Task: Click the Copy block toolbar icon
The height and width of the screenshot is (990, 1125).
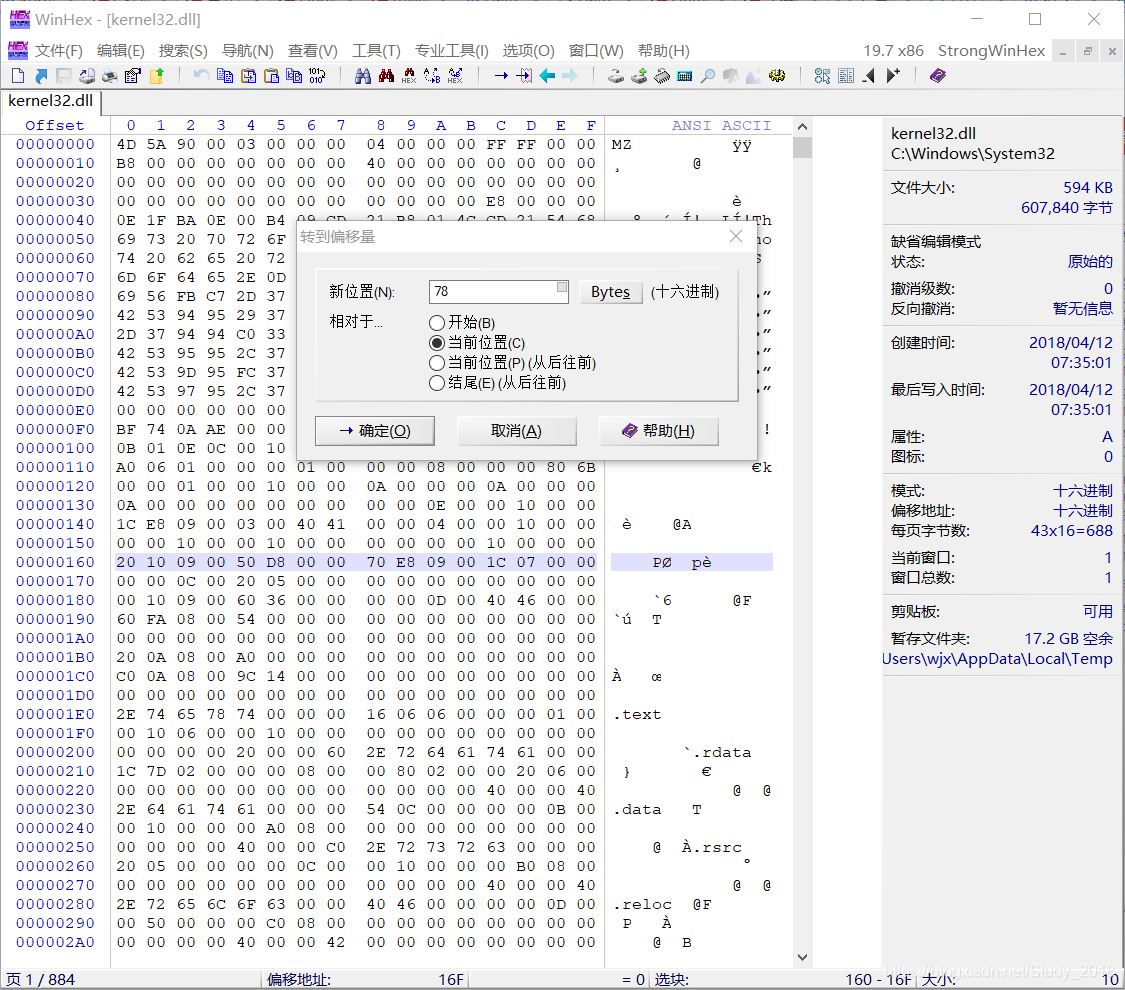Action: [x=225, y=75]
